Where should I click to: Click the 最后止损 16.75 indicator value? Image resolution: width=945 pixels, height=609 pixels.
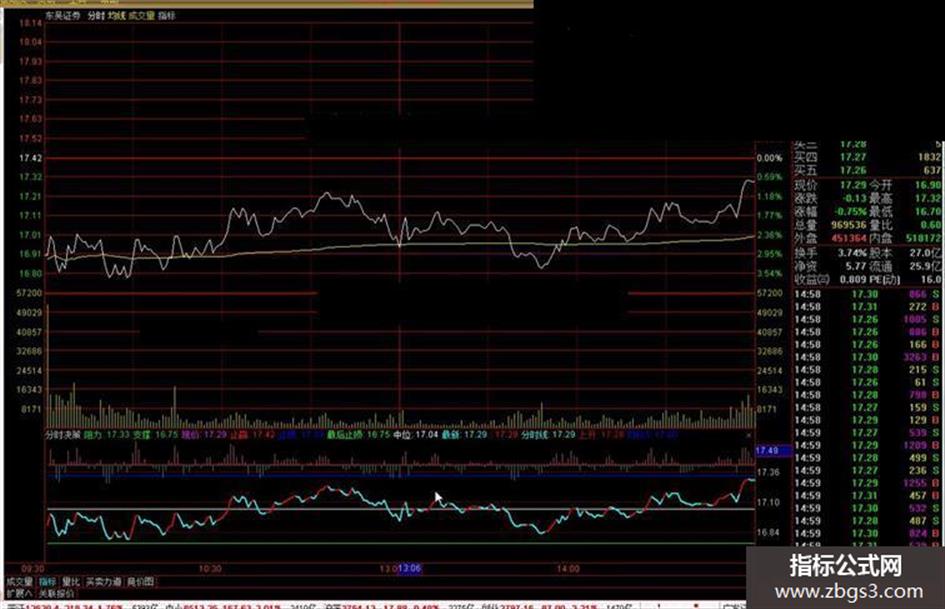click(359, 435)
